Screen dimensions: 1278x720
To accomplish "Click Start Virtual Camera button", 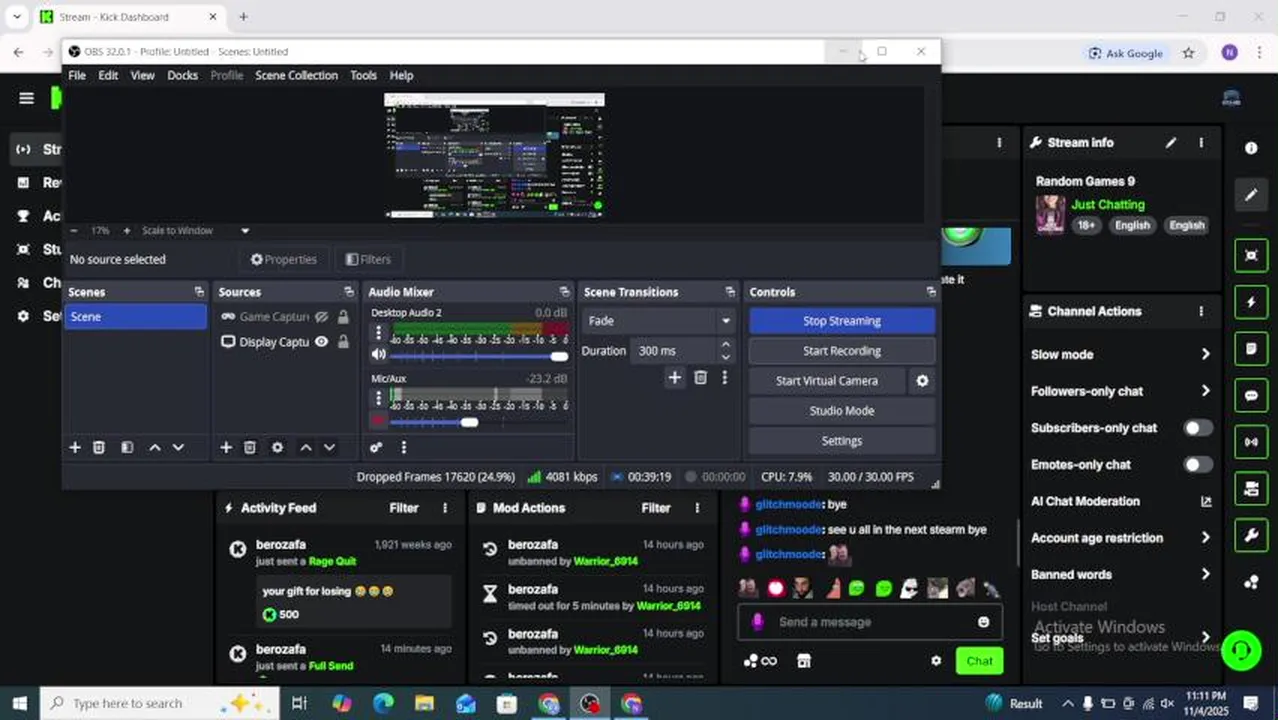I will [827, 381].
